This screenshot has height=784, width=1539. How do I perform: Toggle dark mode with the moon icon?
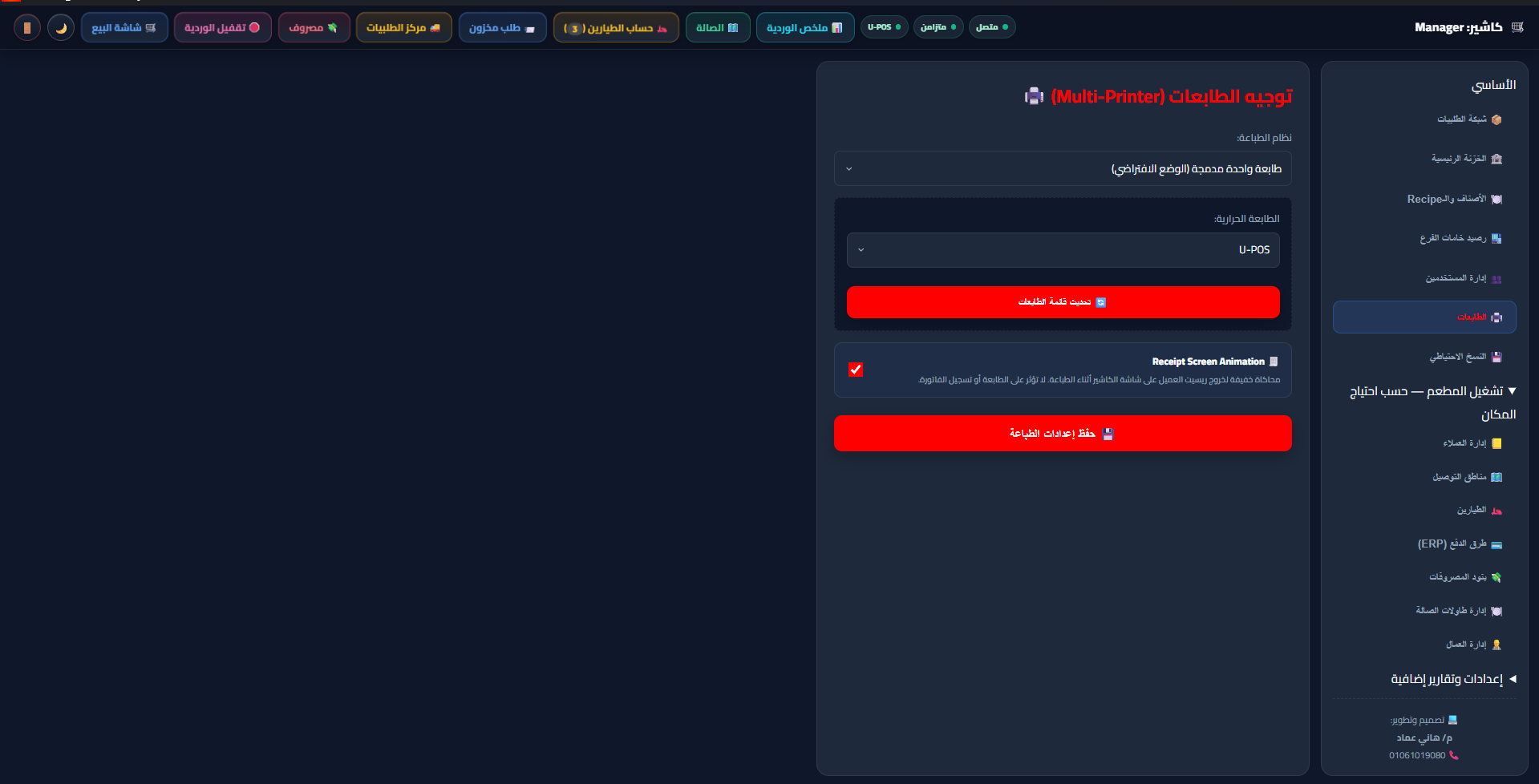pyautogui.click(x=61, y=27)
